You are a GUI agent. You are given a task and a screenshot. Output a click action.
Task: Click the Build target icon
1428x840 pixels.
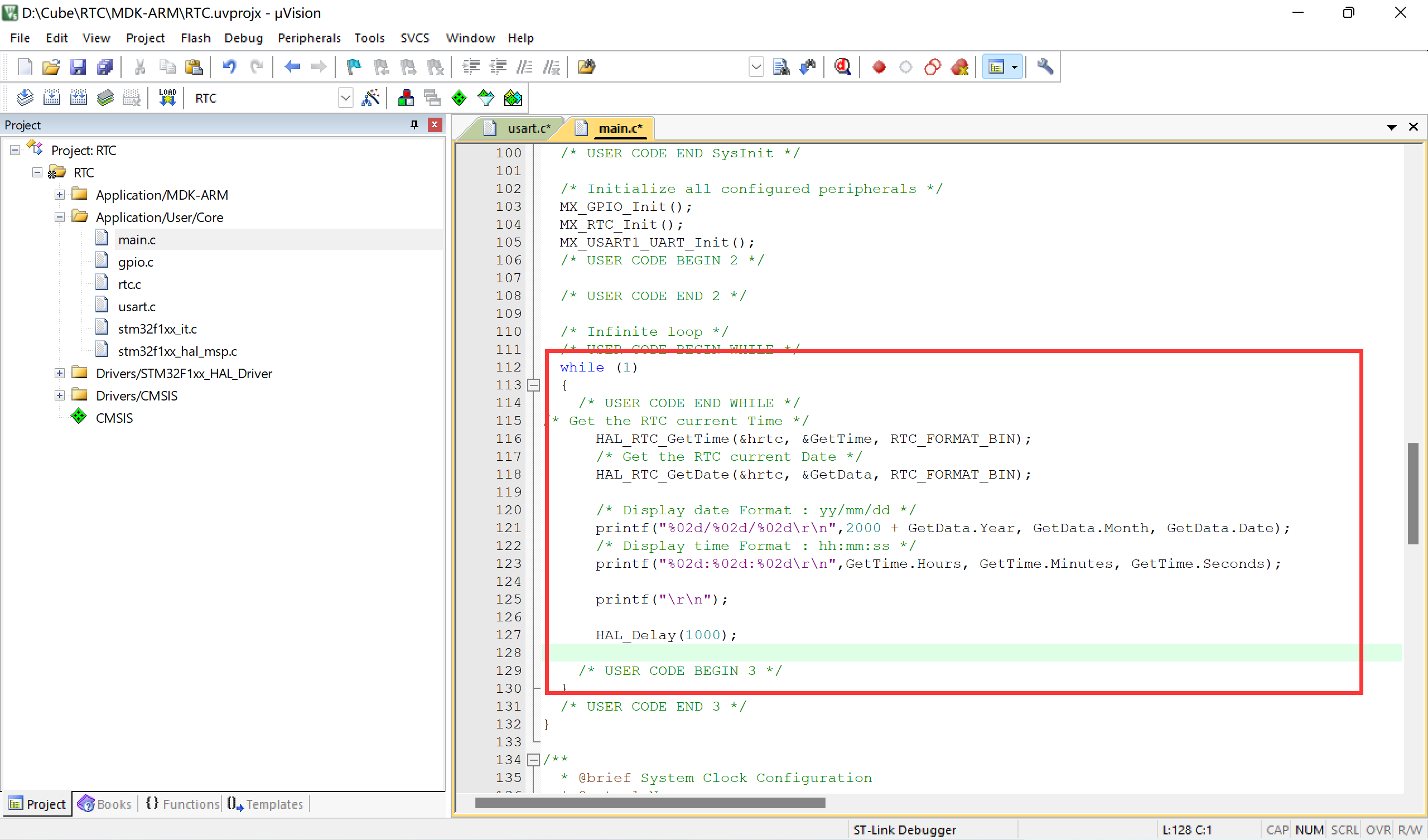(x=51, y=98)
